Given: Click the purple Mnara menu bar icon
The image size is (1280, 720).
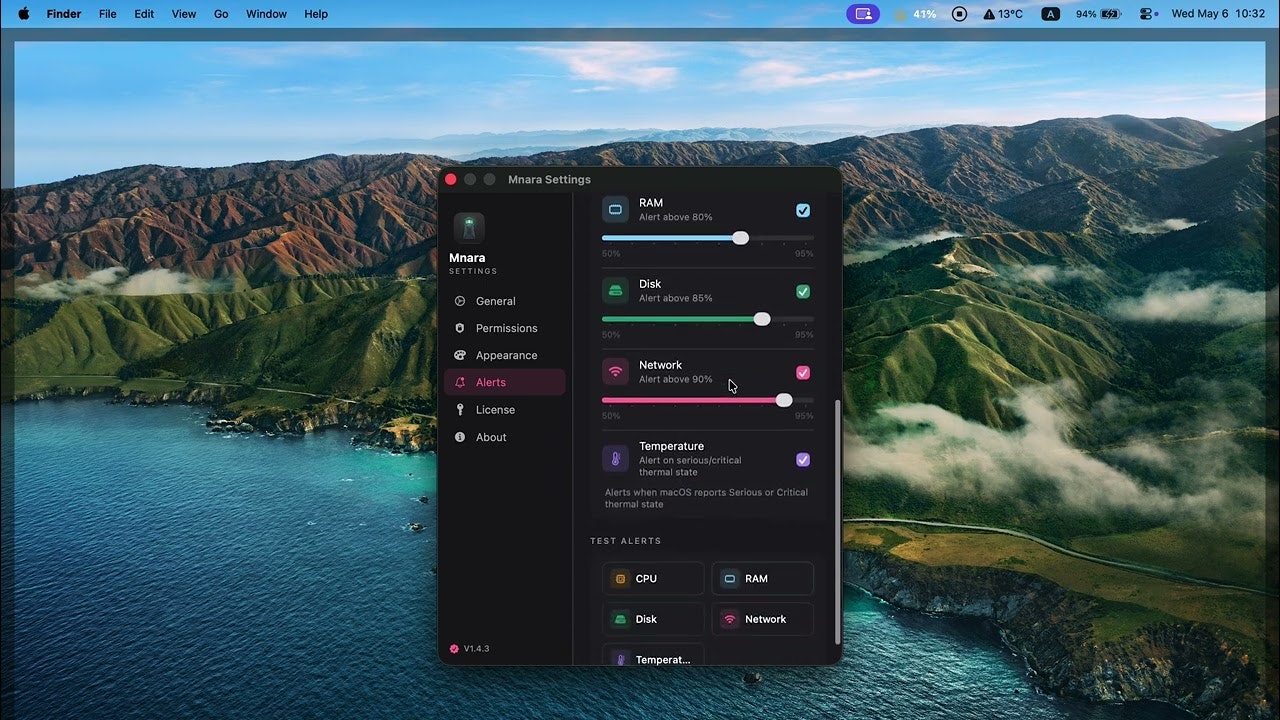Looking at the screenshot, I should tap(863, 14).
